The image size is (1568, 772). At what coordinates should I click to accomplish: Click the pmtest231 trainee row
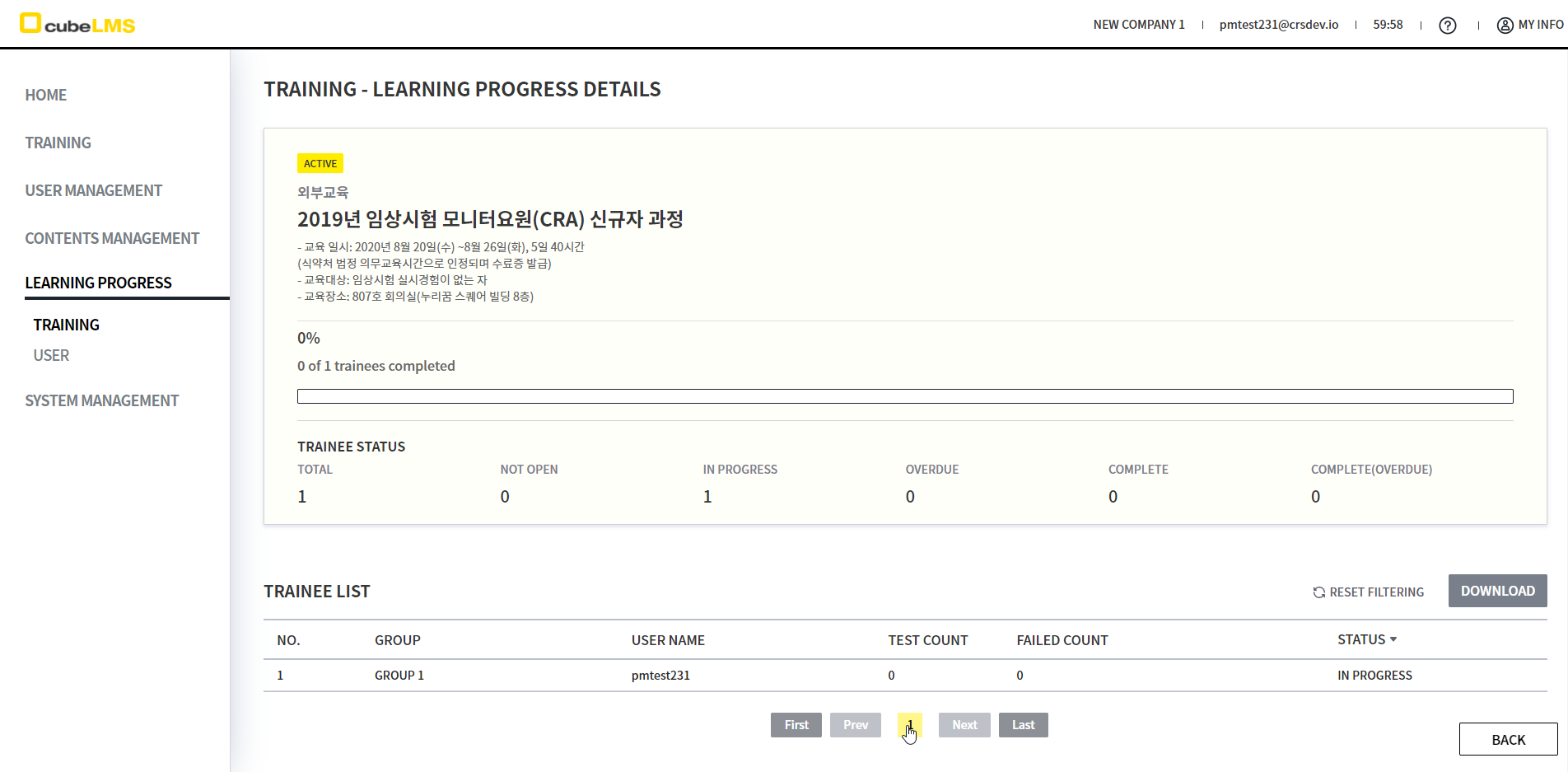[x=660, y=676]
